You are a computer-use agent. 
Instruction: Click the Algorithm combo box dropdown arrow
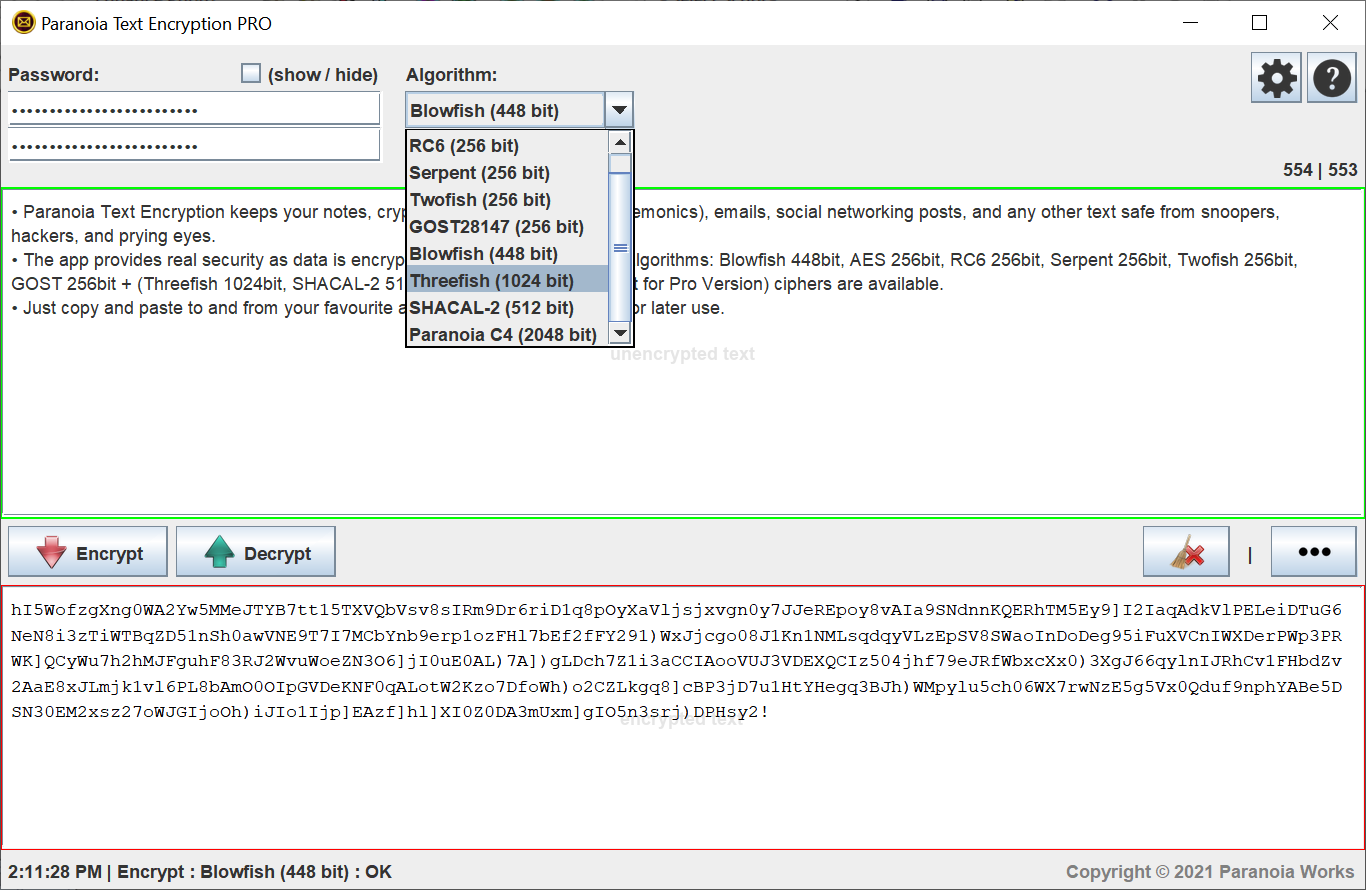click(619, 110)
